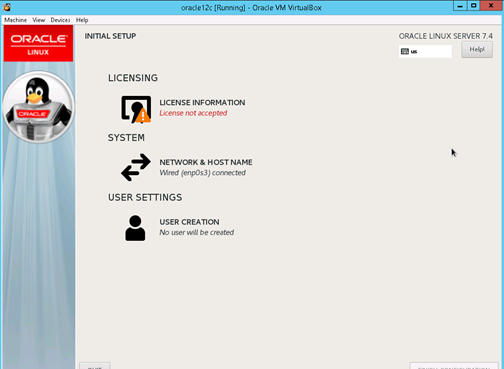Image resolution: width=504 pixels, height=369 pixels.
Task: Minimize the VirtualBox window
Action: [x=460, y=6]
